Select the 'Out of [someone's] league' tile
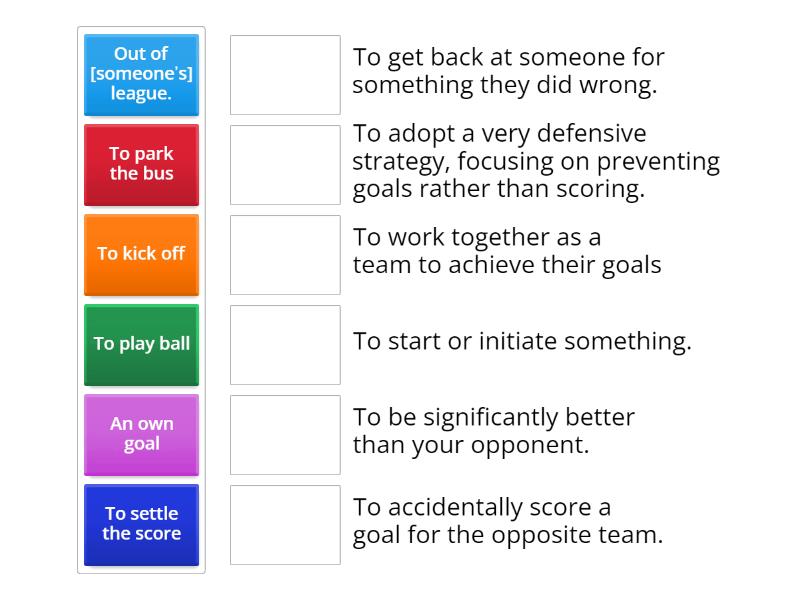The image size is (800, 600). tap(141, 74)
